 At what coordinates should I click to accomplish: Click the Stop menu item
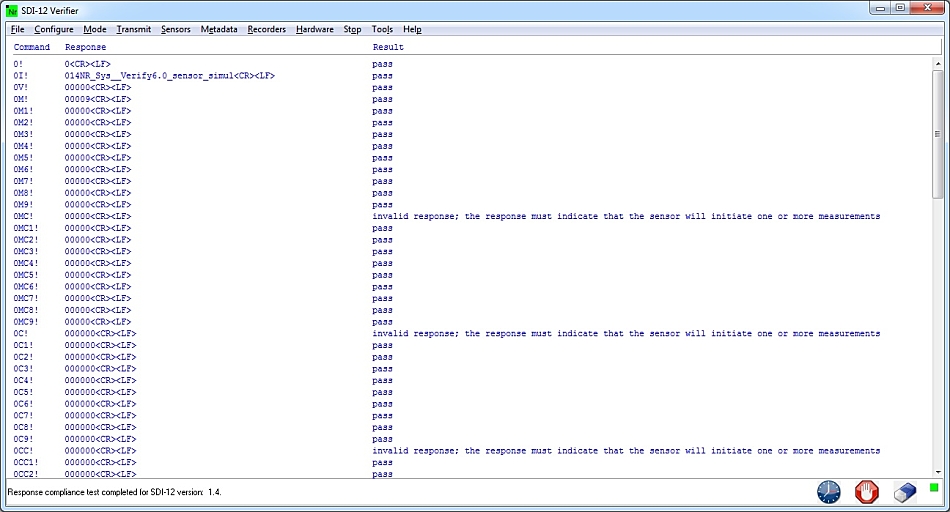(x=352, y=29)
